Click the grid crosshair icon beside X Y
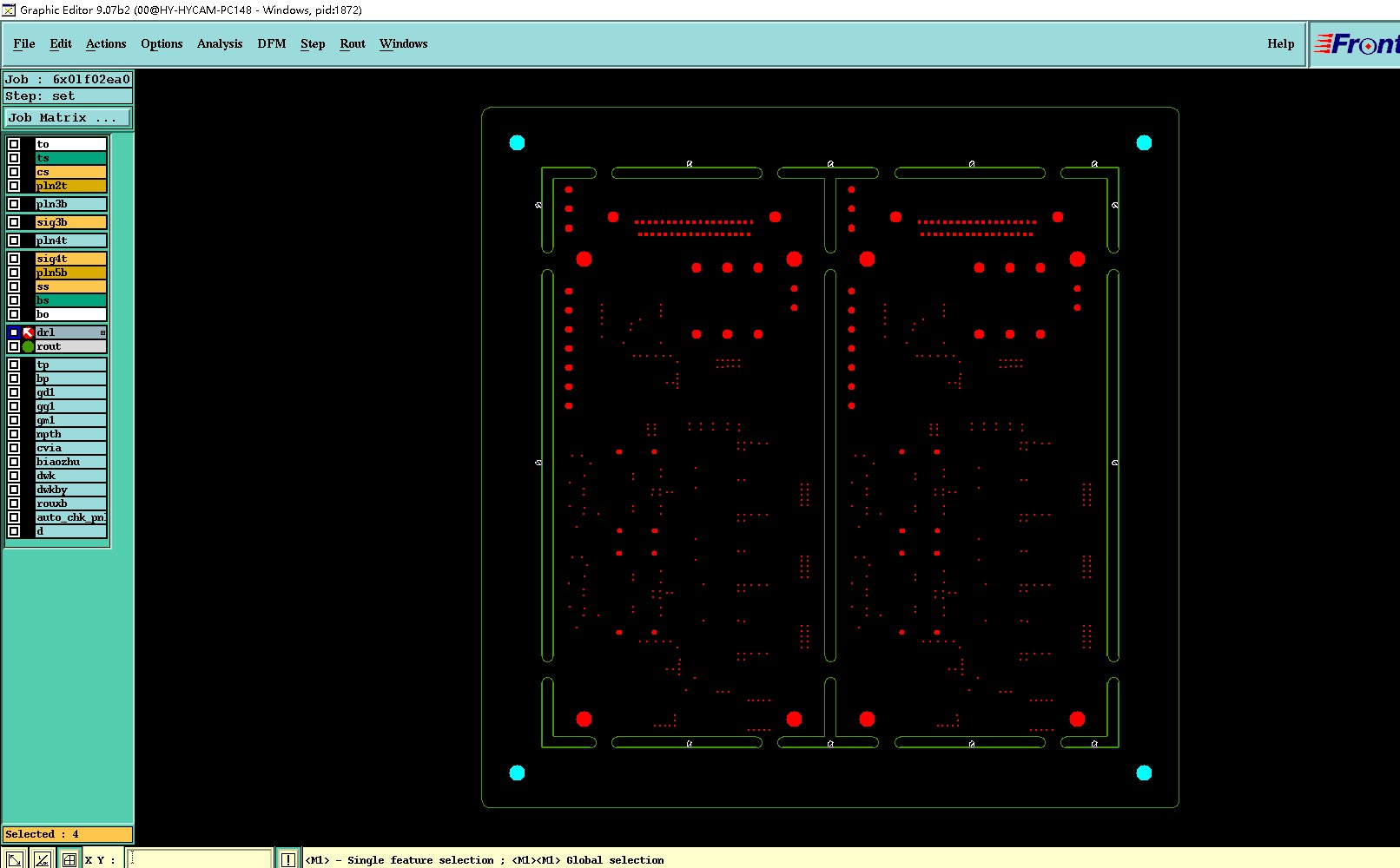The width and height of the screenshot is (1400, 868). click(69, 859)
